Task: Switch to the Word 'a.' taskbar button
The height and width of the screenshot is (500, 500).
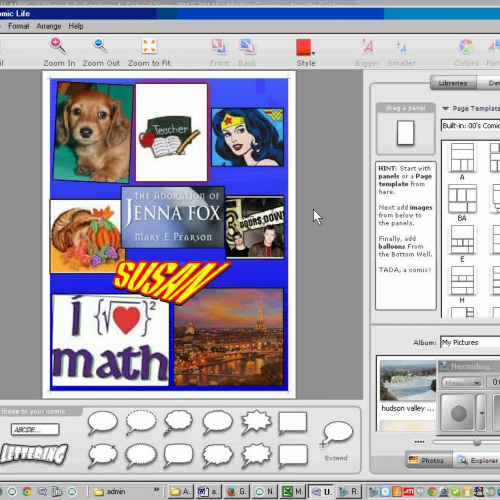Action: [208, 491]
